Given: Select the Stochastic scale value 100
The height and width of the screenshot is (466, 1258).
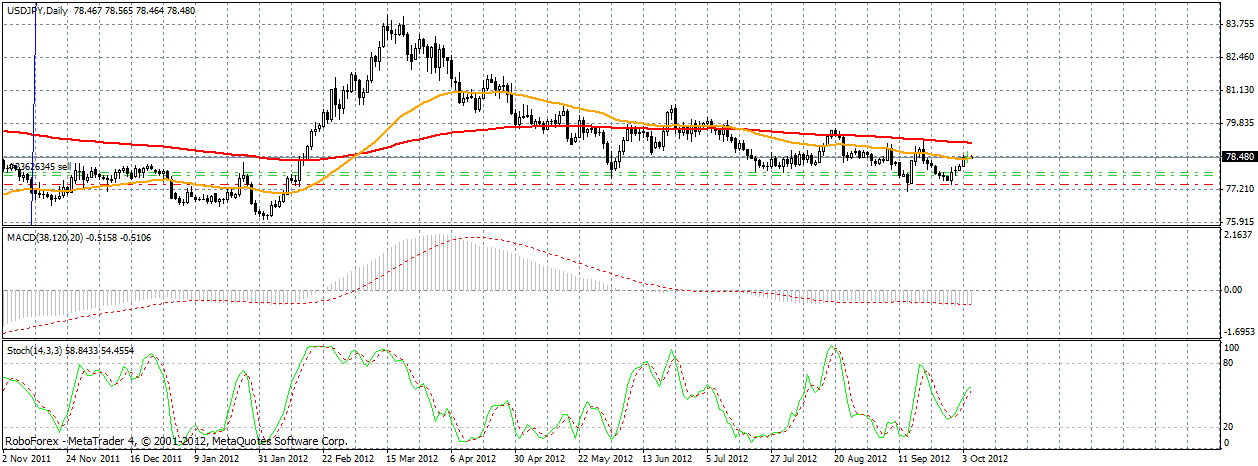Looking at the screenshot, I should coord(1232,348).
